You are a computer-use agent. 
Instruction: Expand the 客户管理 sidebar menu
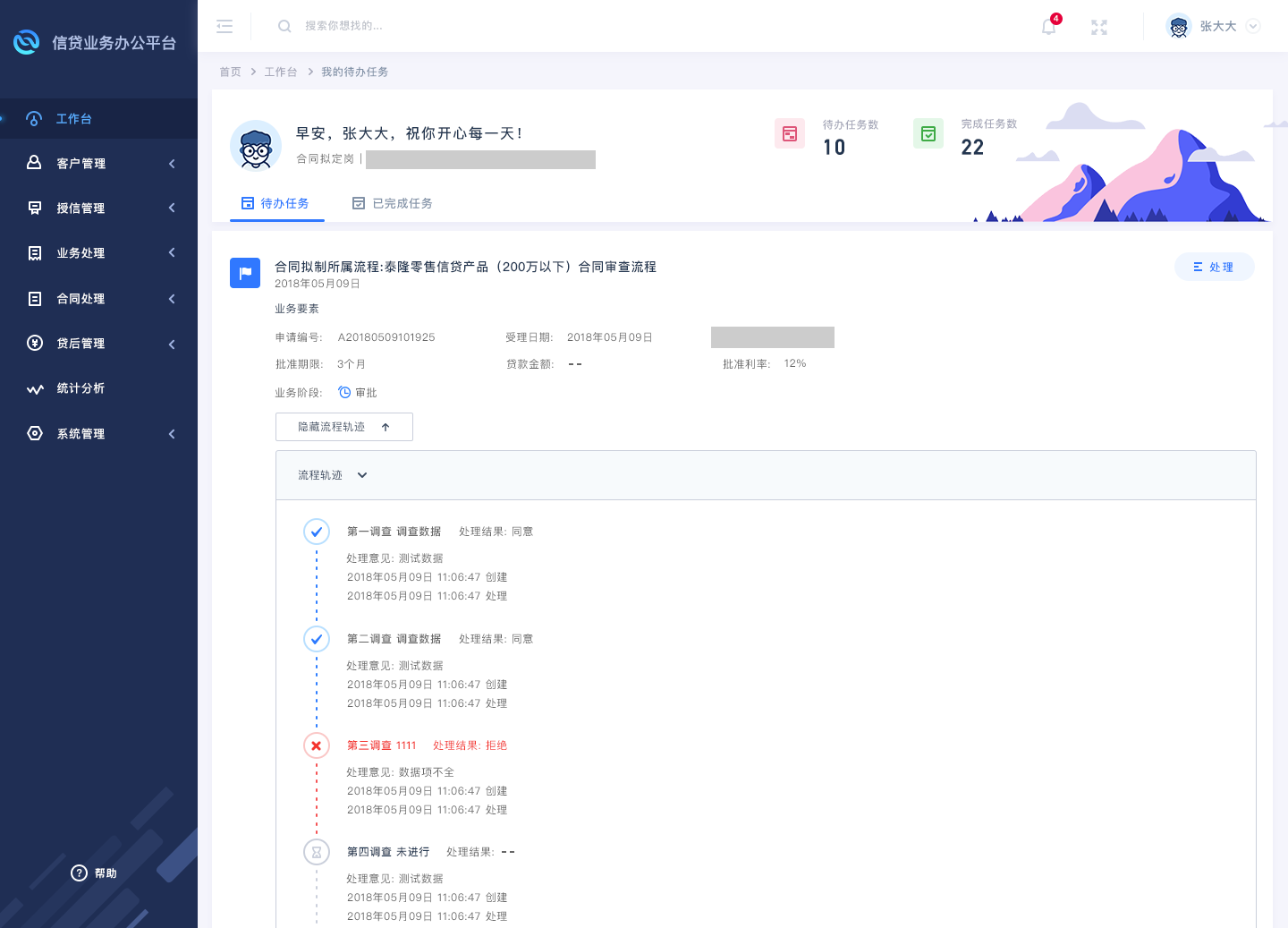click(x=98, y=164)
